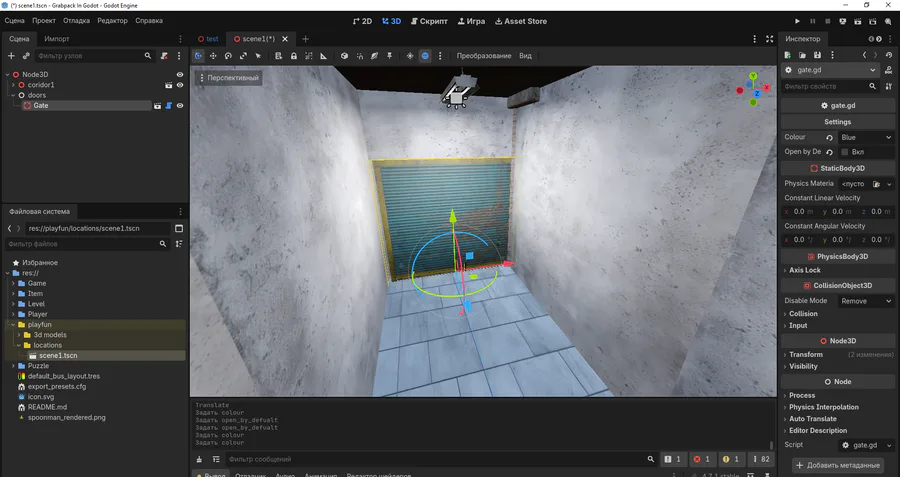The width and height of the screenshot is (900, 477).
Task: Expand the Collision section
Action: pyautogui.click(x=803, y=314)
